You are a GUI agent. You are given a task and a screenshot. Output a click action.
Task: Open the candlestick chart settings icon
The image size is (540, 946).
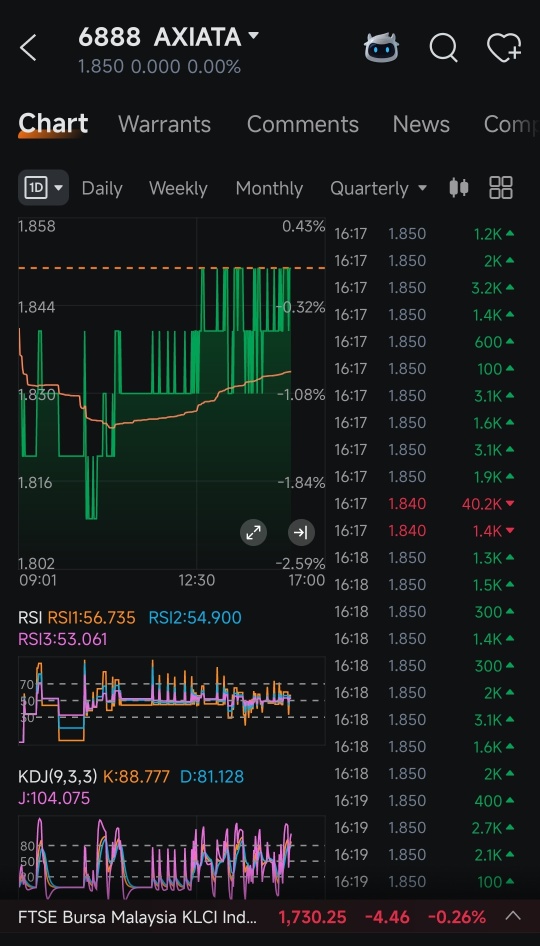[459, 188]
